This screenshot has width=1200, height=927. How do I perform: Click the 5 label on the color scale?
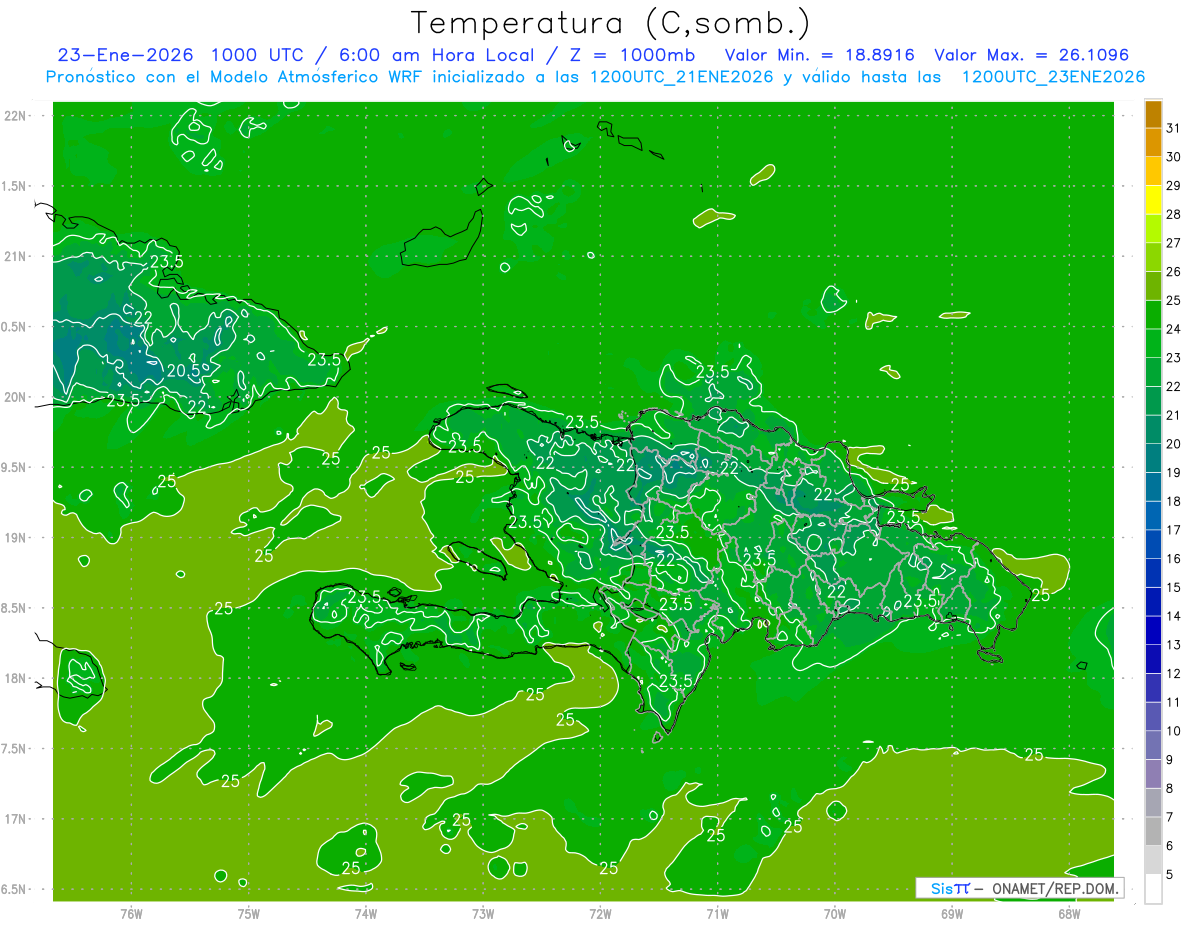[x=1170, y=875]
